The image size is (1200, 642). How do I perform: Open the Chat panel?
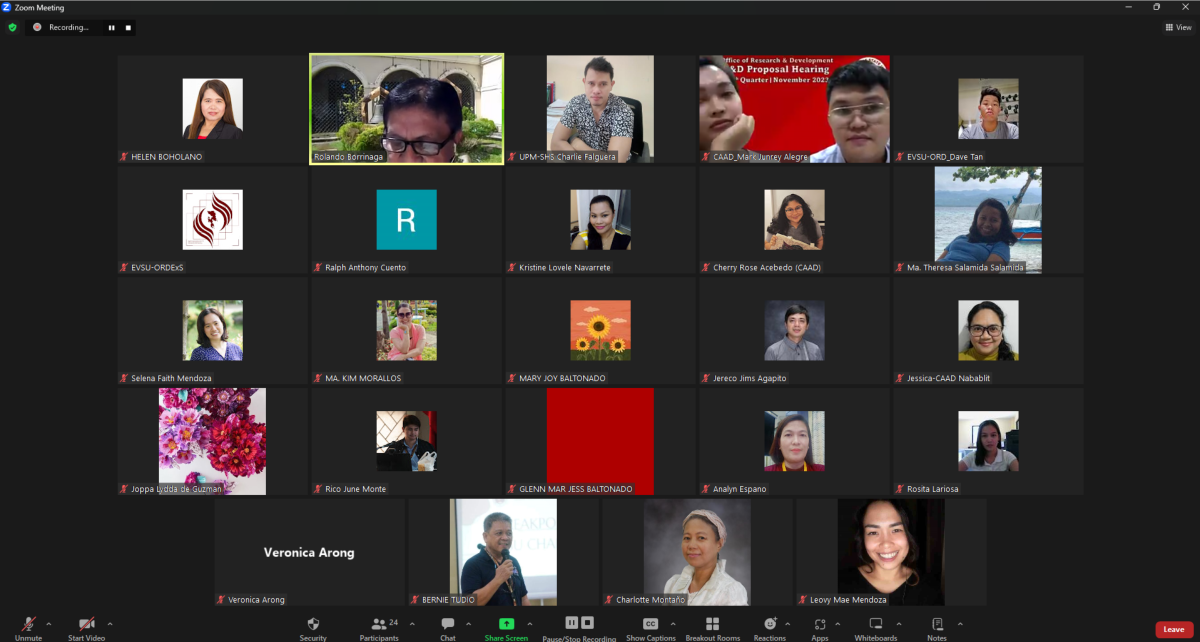(448, 624)
